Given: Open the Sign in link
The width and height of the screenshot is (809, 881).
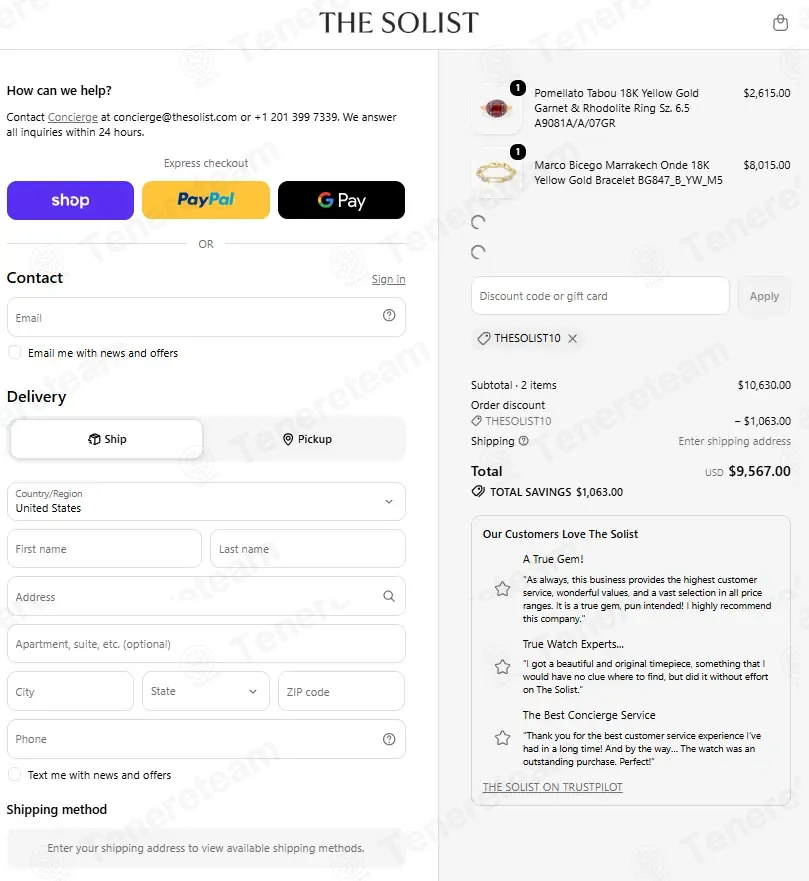Looking at the screenshot, I should pyautogui.click(x=388, y=279).
